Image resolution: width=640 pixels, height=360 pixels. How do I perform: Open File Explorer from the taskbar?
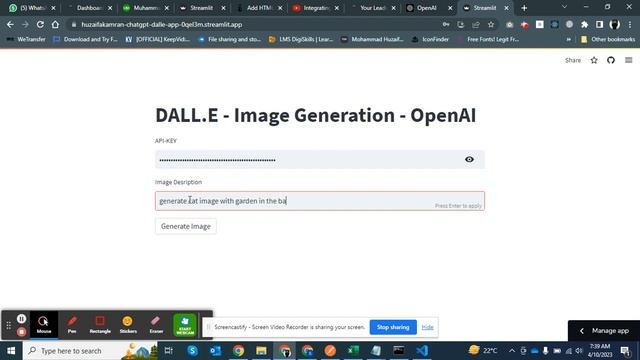(x=261, y=351)
